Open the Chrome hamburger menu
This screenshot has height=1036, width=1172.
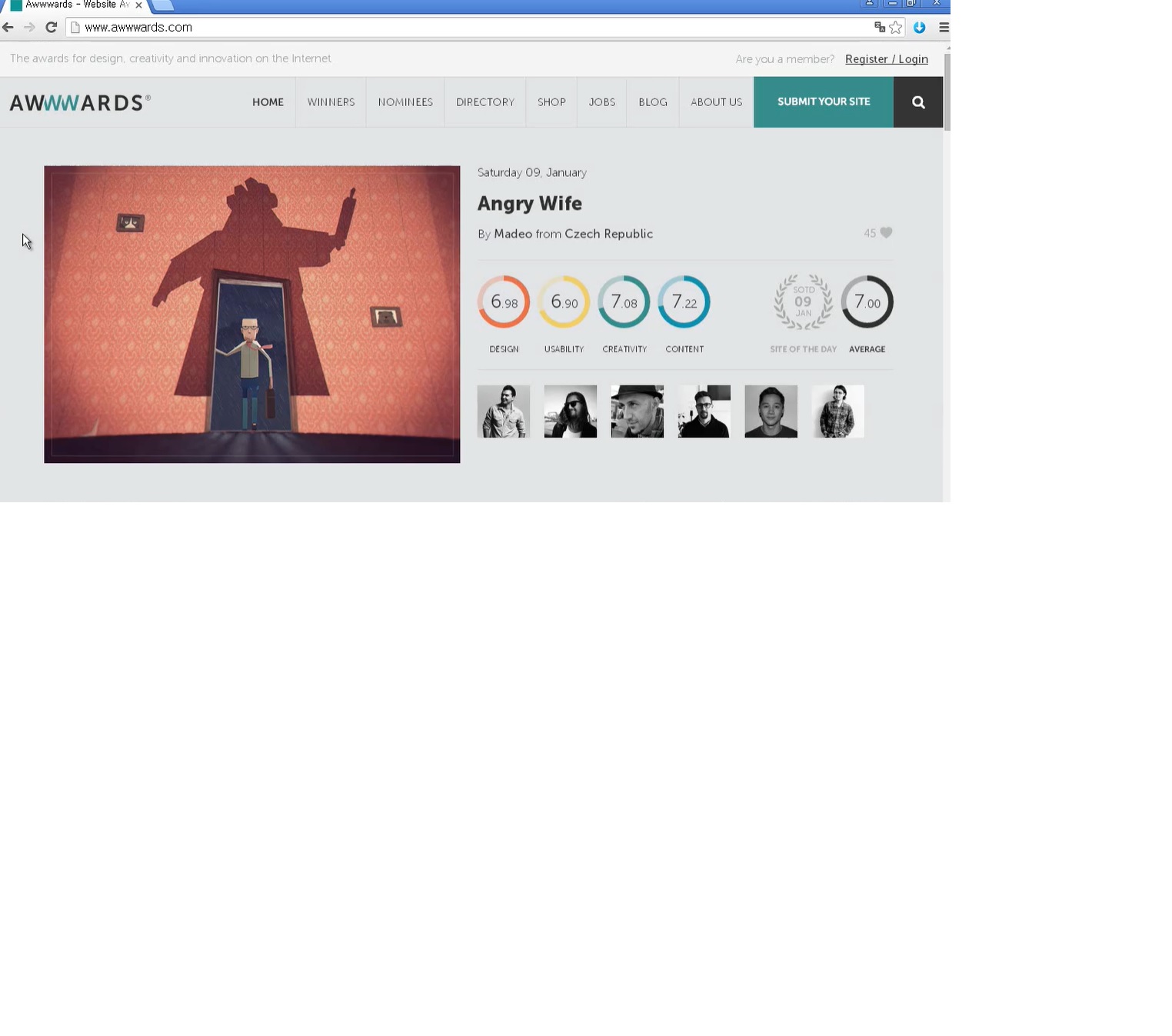coord(944,28)
